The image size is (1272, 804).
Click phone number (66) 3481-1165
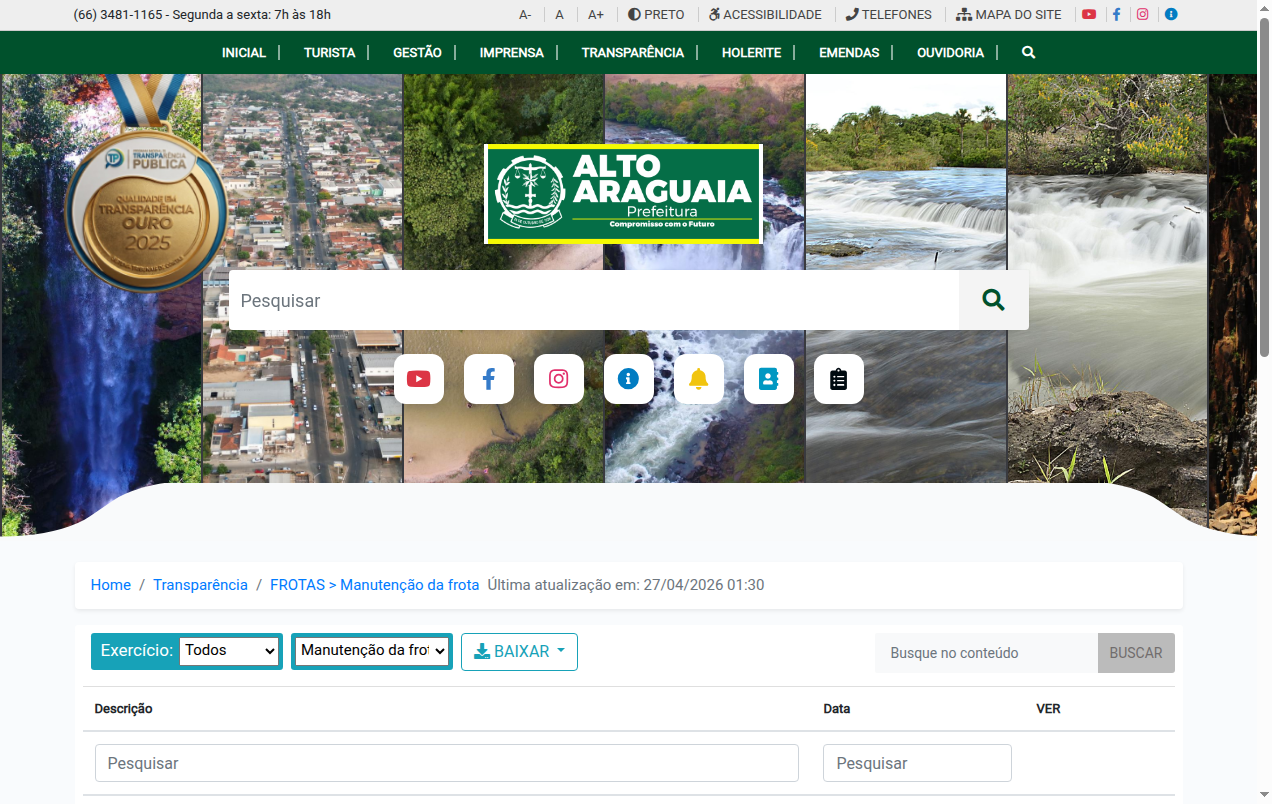[118, 15]
